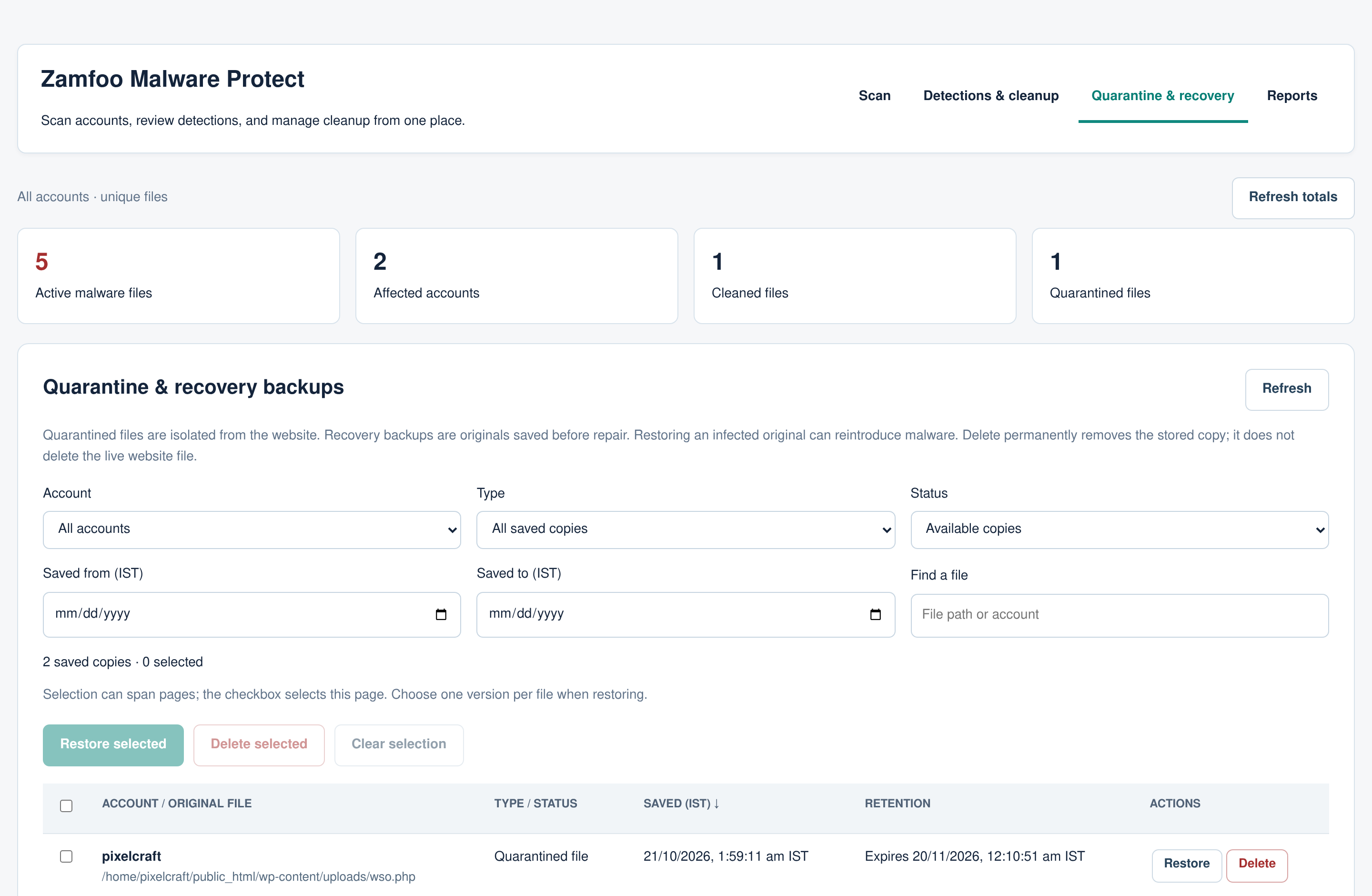
Task: Focus the Saved from (IST) date field
Action: point(252,615)
